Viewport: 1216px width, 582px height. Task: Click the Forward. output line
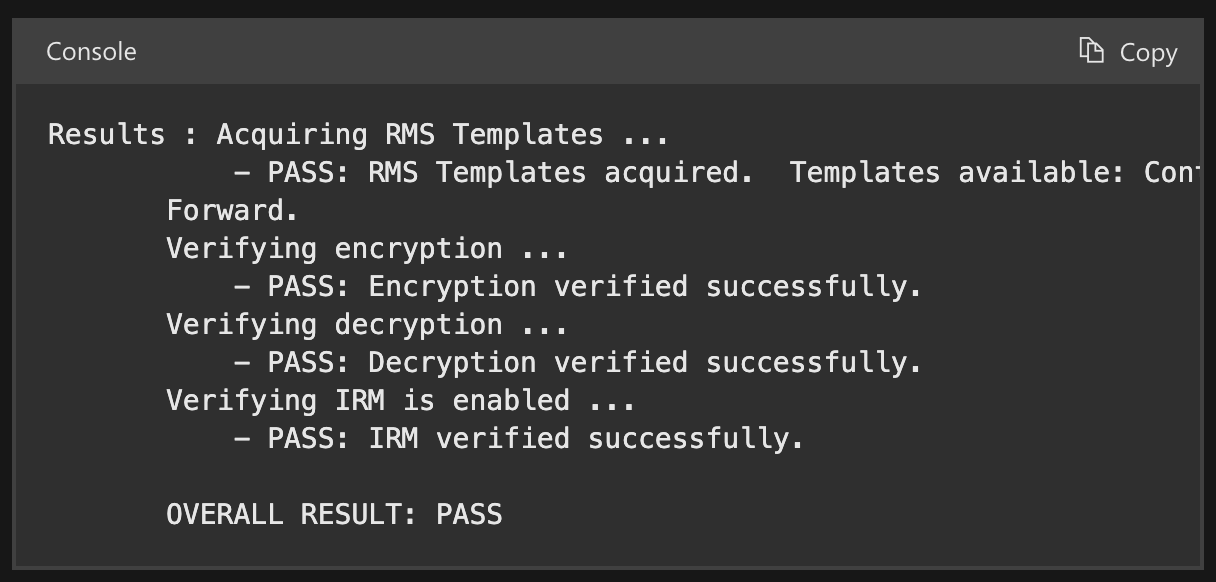click(232, 210)
